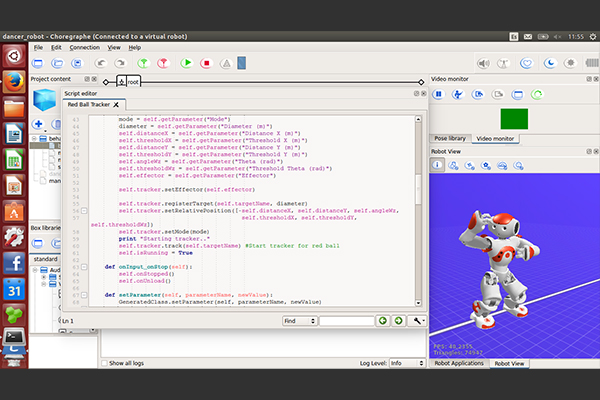
Task: Open the Find mode dropdown
Action: [299, 321]
